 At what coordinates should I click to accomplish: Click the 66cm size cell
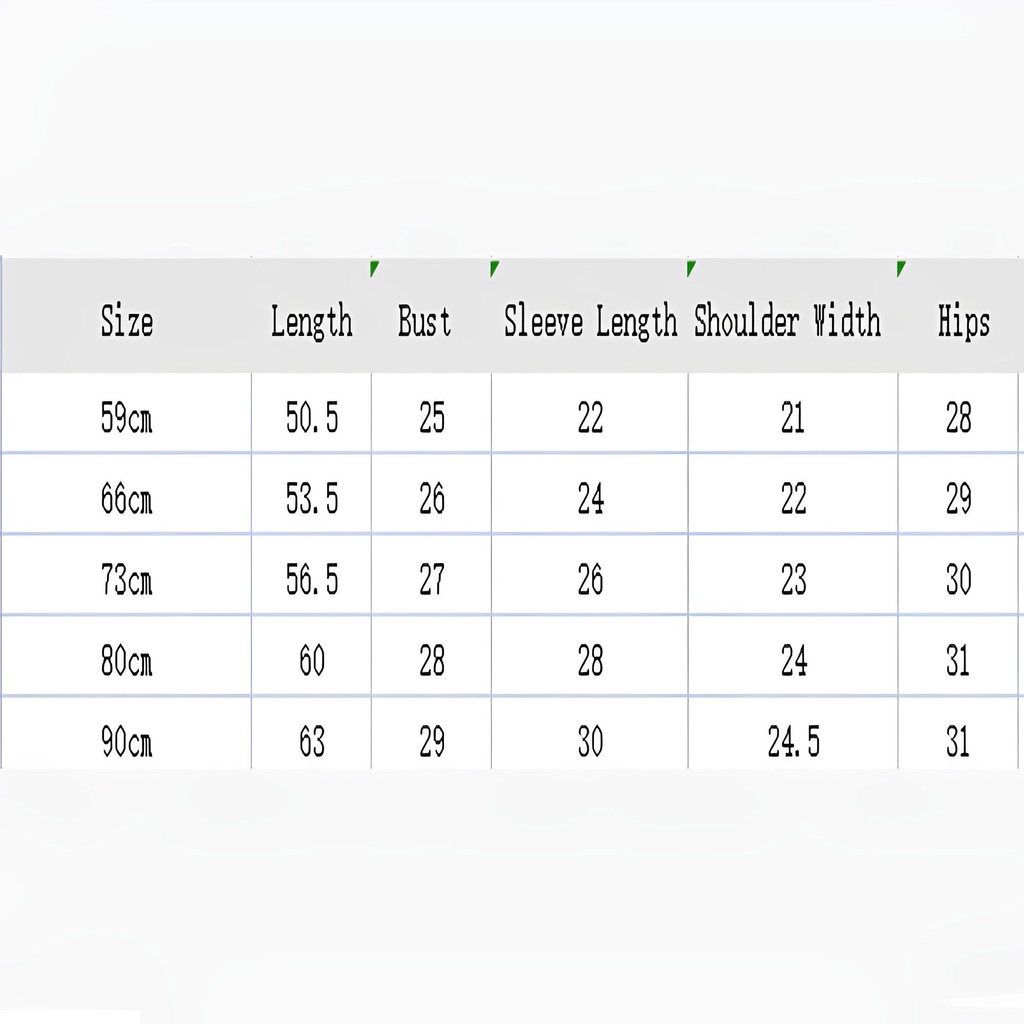(x=126, y=498)
